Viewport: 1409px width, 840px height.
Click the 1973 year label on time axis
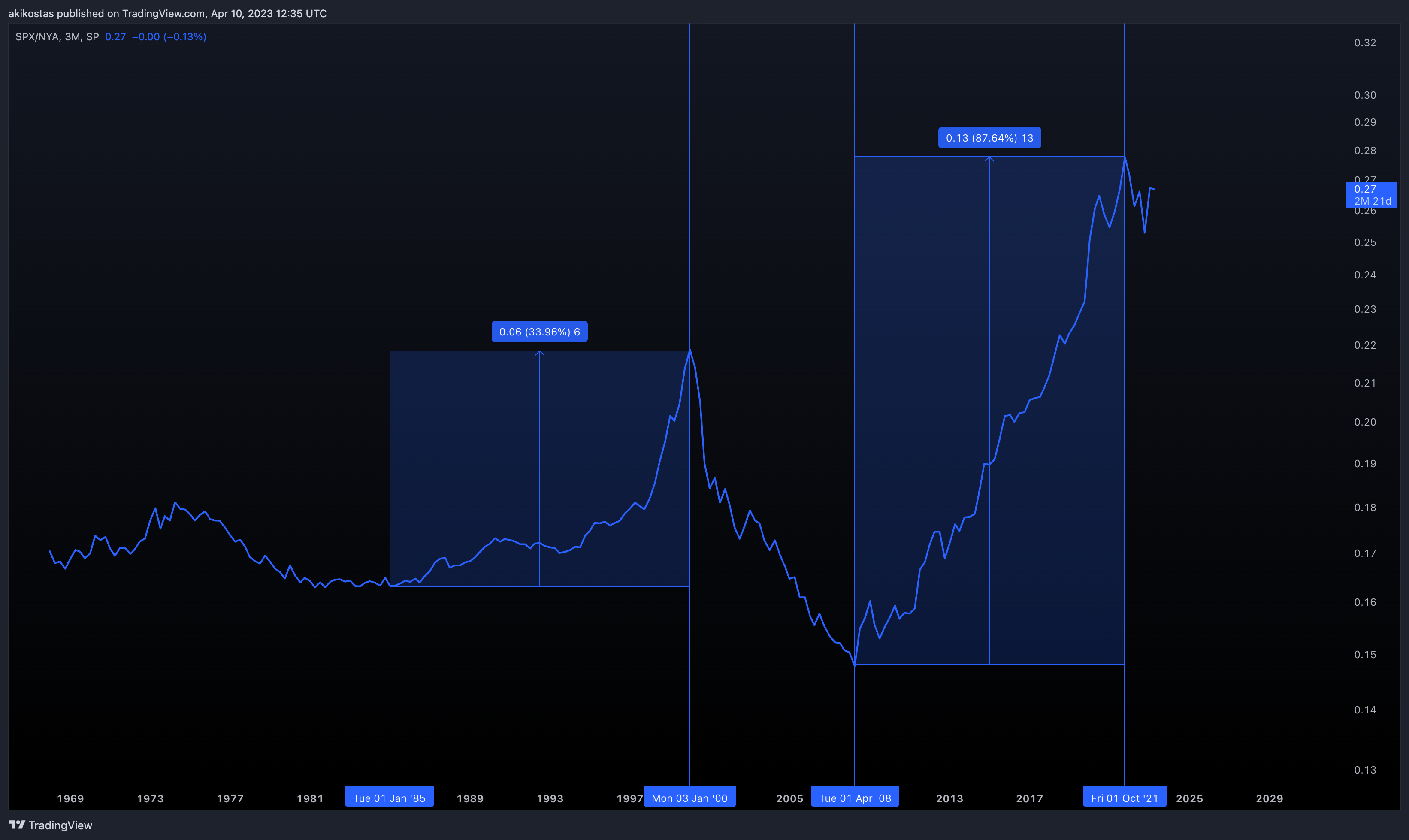coord(150,799)
